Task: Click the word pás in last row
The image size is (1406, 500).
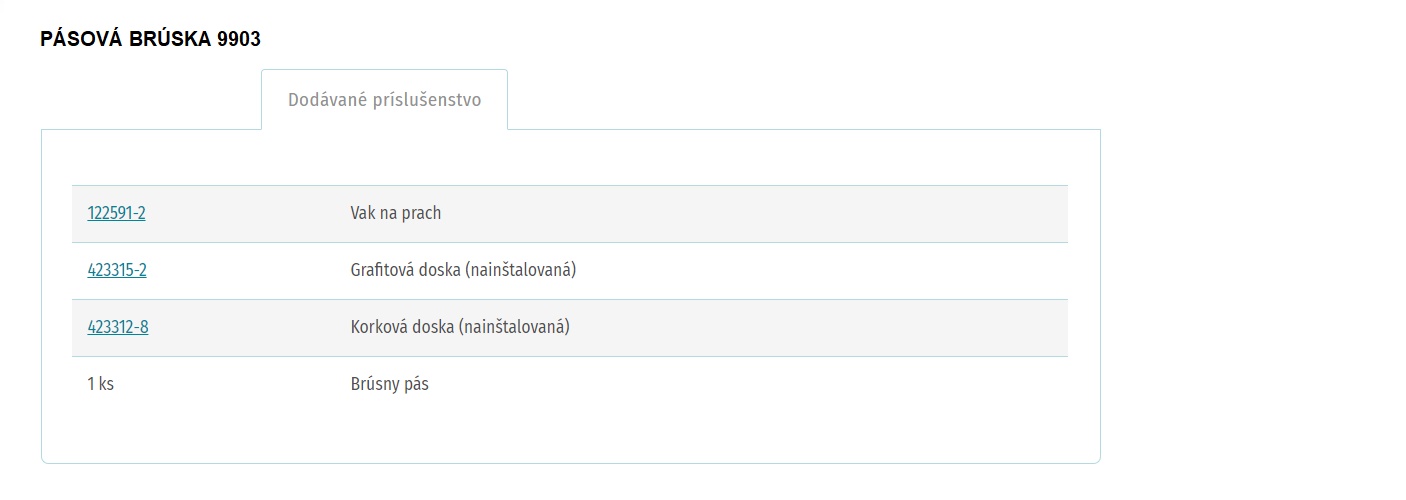Action: point(416,385)
